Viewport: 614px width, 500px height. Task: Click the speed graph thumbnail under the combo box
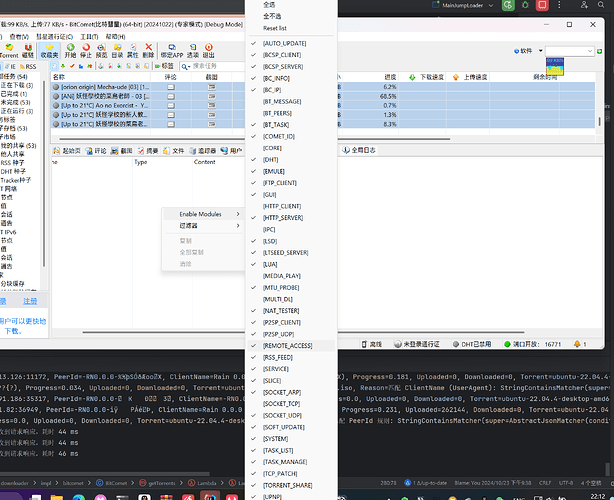click(555, 66)
